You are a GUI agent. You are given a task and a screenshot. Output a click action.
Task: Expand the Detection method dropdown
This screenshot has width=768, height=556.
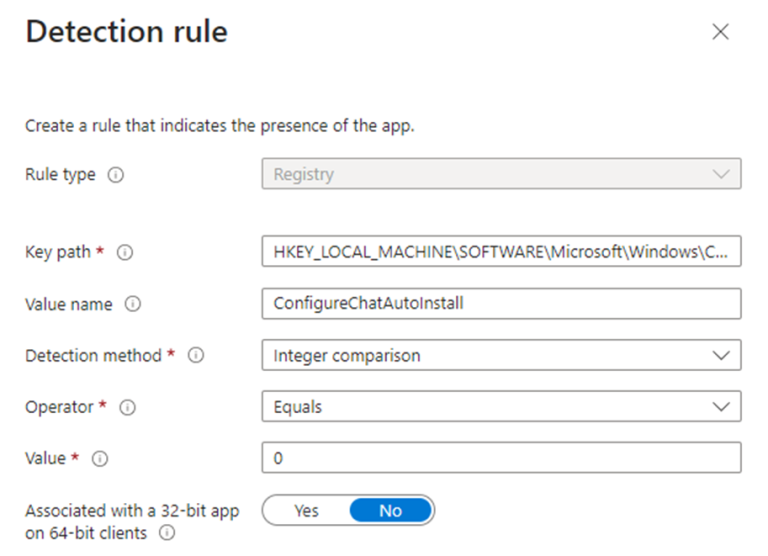500,355
